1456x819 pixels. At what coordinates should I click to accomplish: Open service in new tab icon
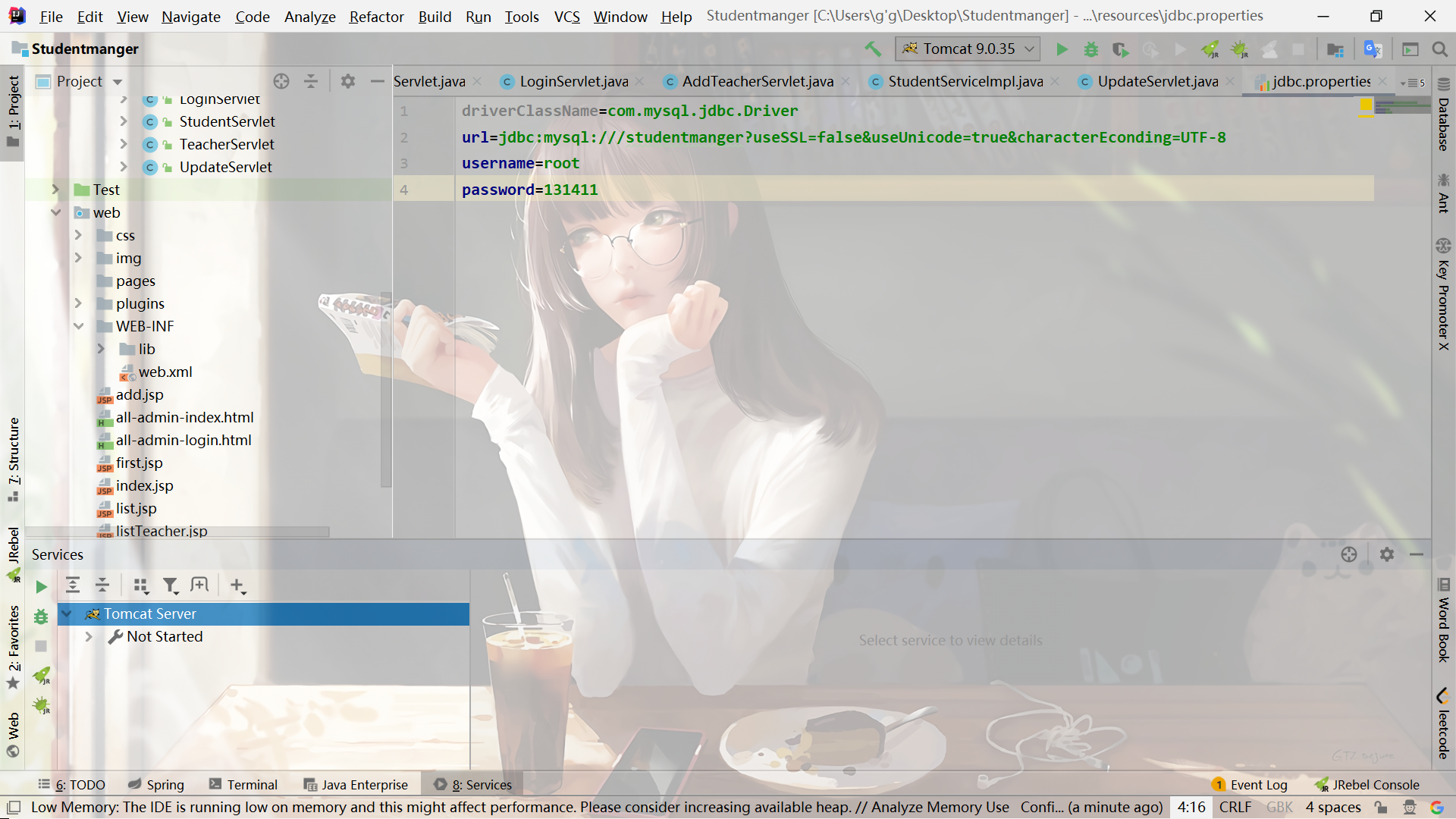click(x=199, y=585)
